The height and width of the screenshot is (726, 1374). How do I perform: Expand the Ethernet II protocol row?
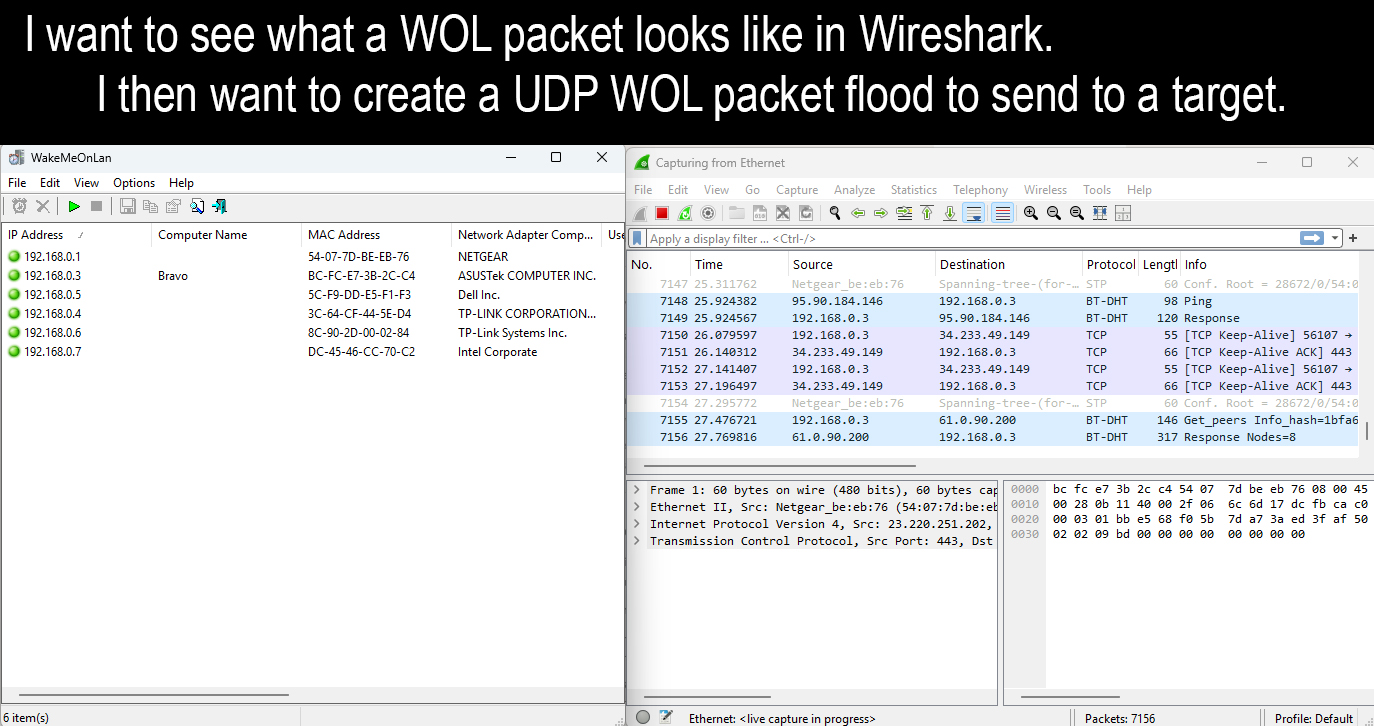(636, 507)
